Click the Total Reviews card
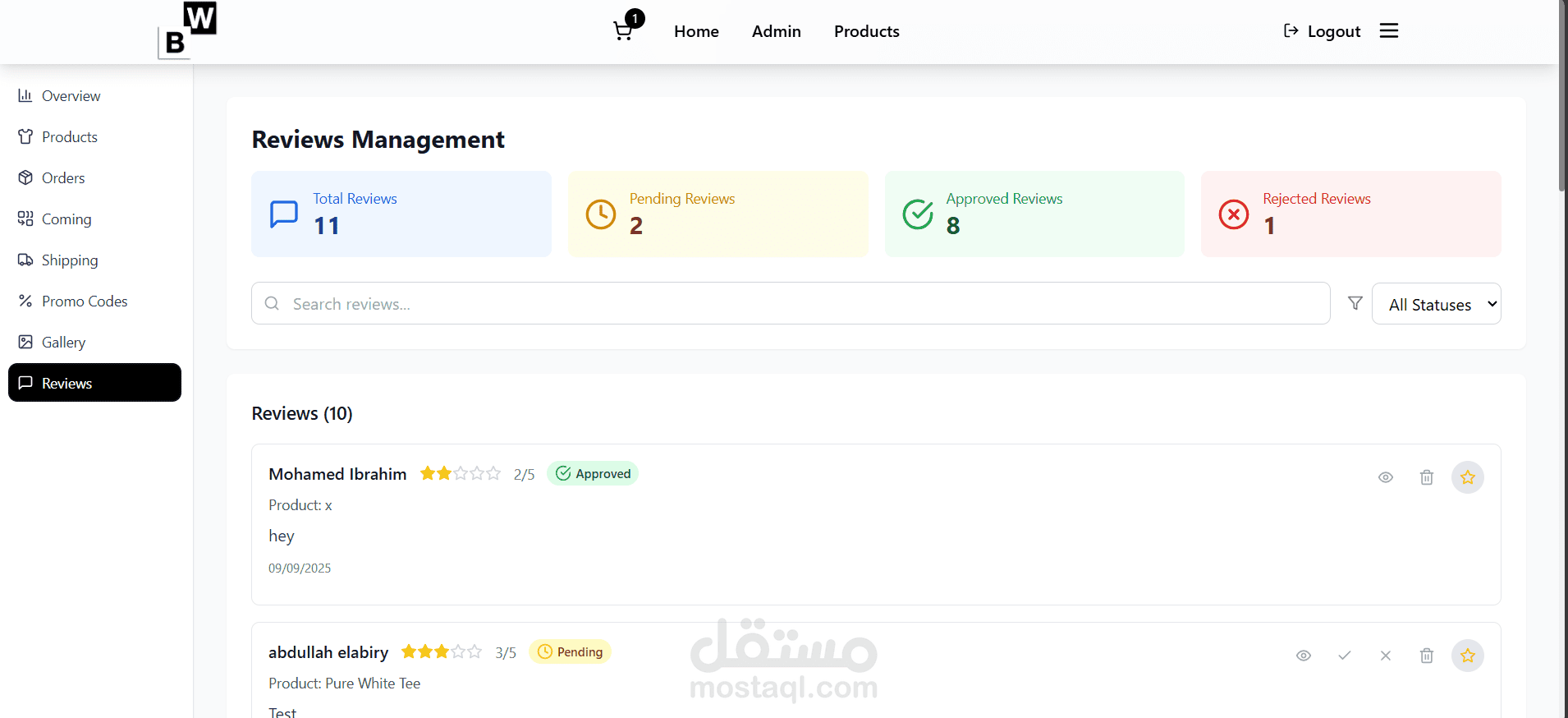The image size is (1568, 718). 401,214
